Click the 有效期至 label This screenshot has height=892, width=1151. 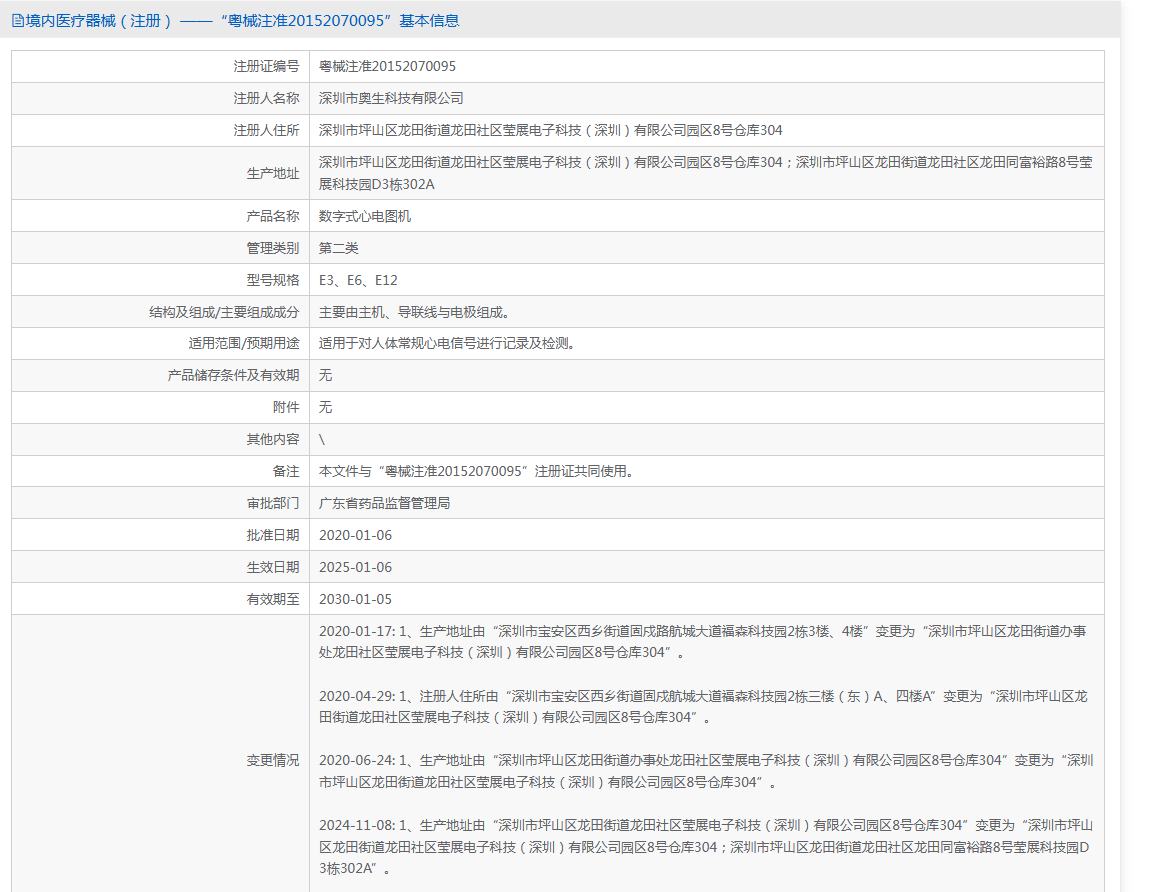pyautogui.click(x=273, y=600)
